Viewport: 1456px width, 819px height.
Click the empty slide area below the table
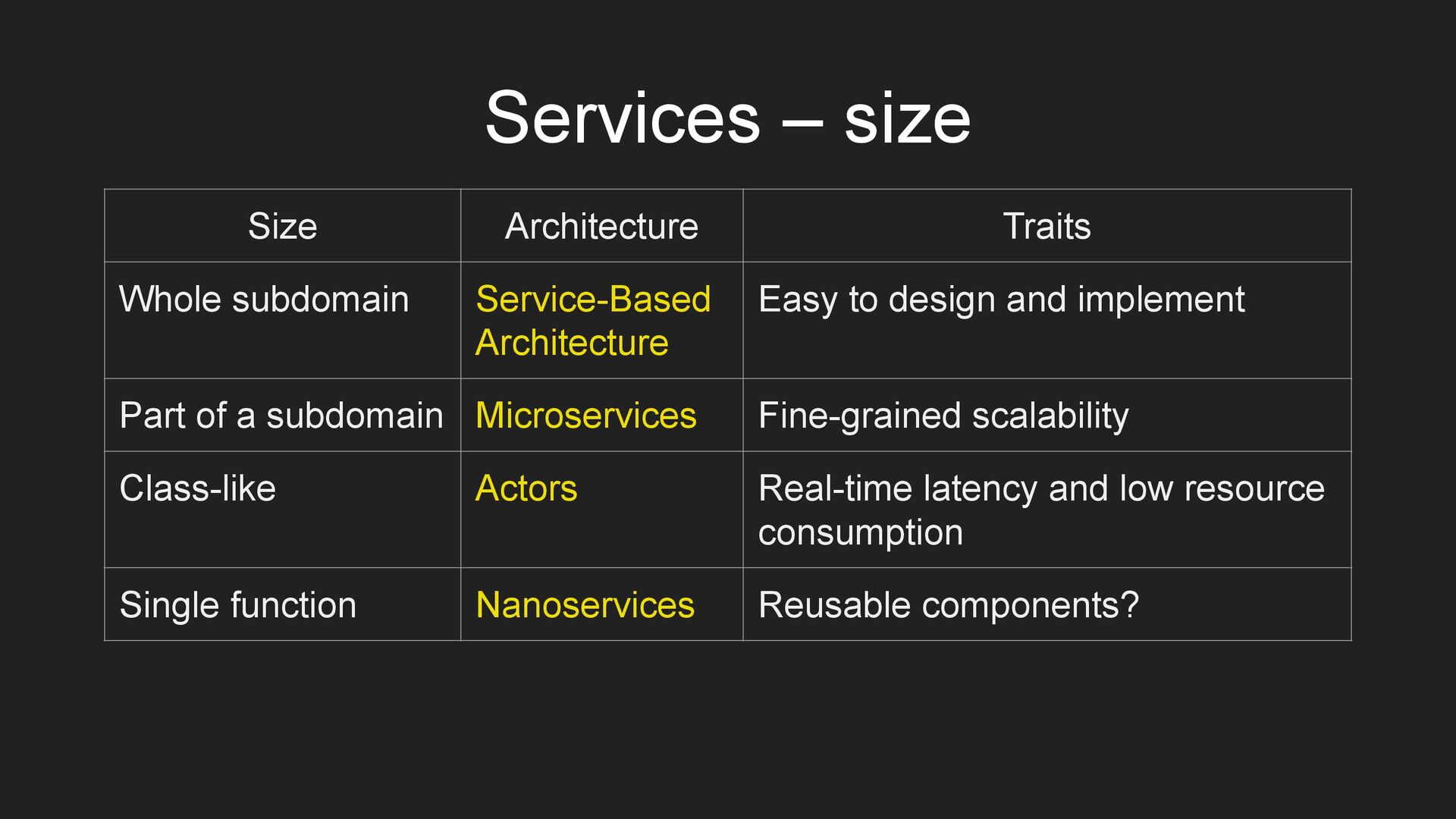[x=728, y=728]
